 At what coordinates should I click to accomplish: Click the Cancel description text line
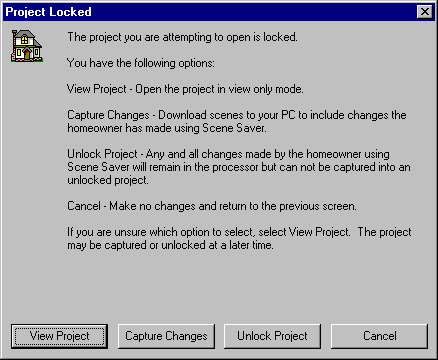212,206
